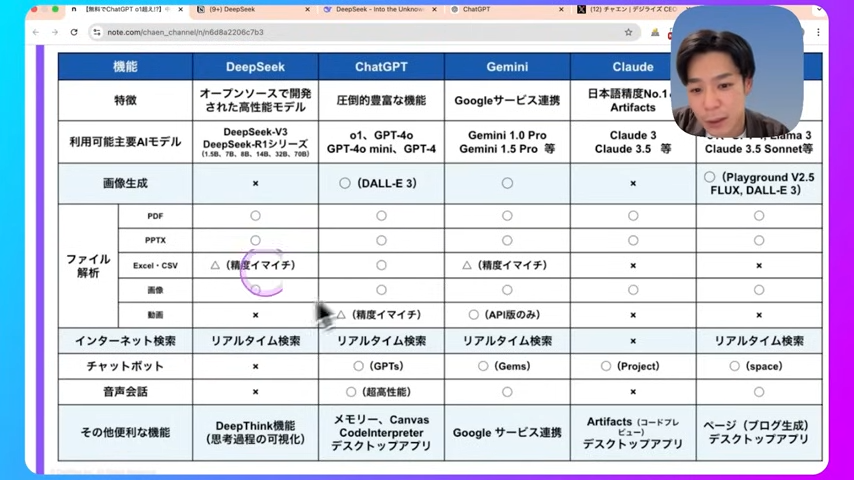The image size is (854, 480).
Task: Select the チャエン X profile tab
Action: click(626, 9)
